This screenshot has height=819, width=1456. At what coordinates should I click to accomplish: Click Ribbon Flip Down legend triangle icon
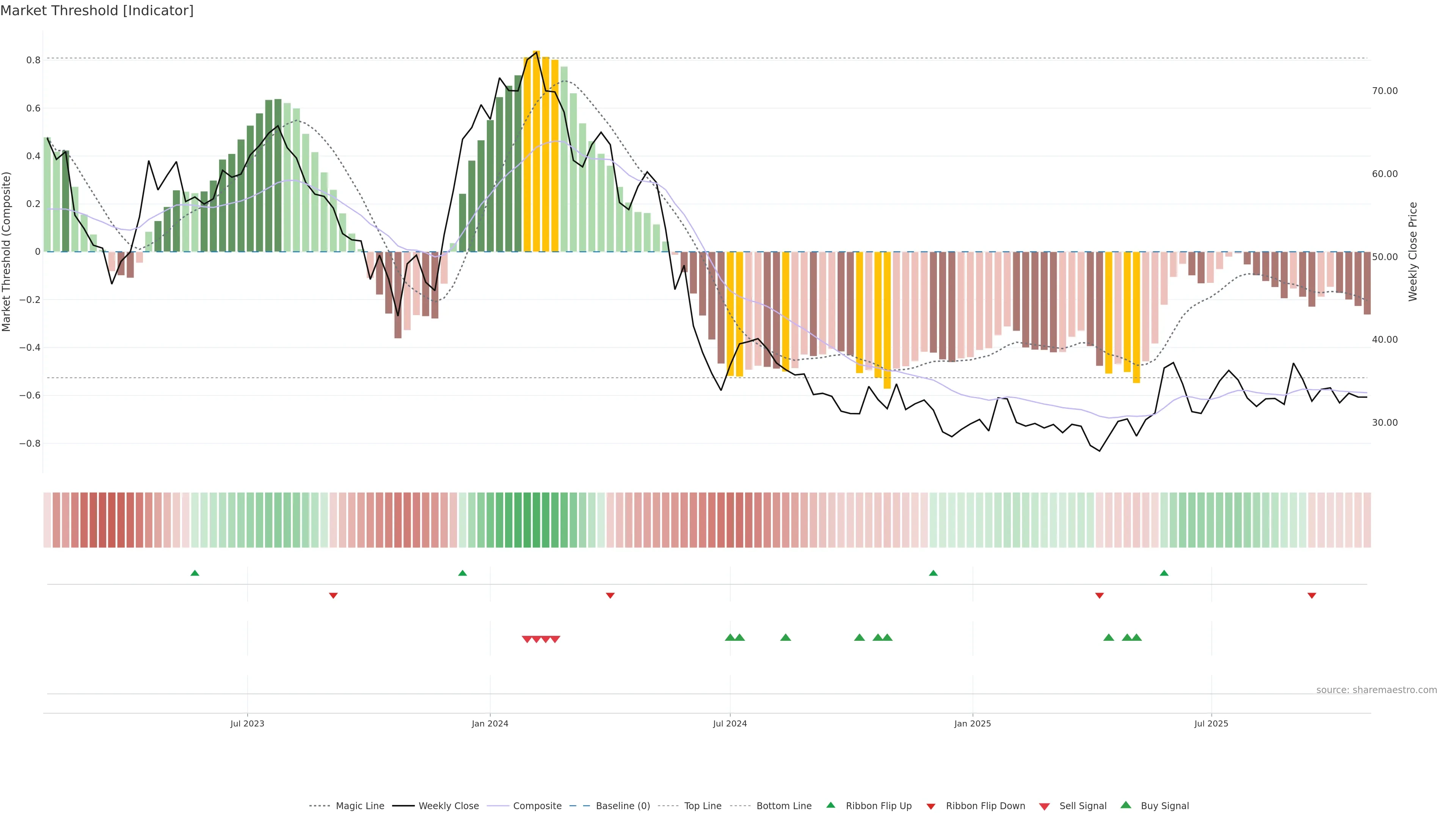click(x=931, y=806)
